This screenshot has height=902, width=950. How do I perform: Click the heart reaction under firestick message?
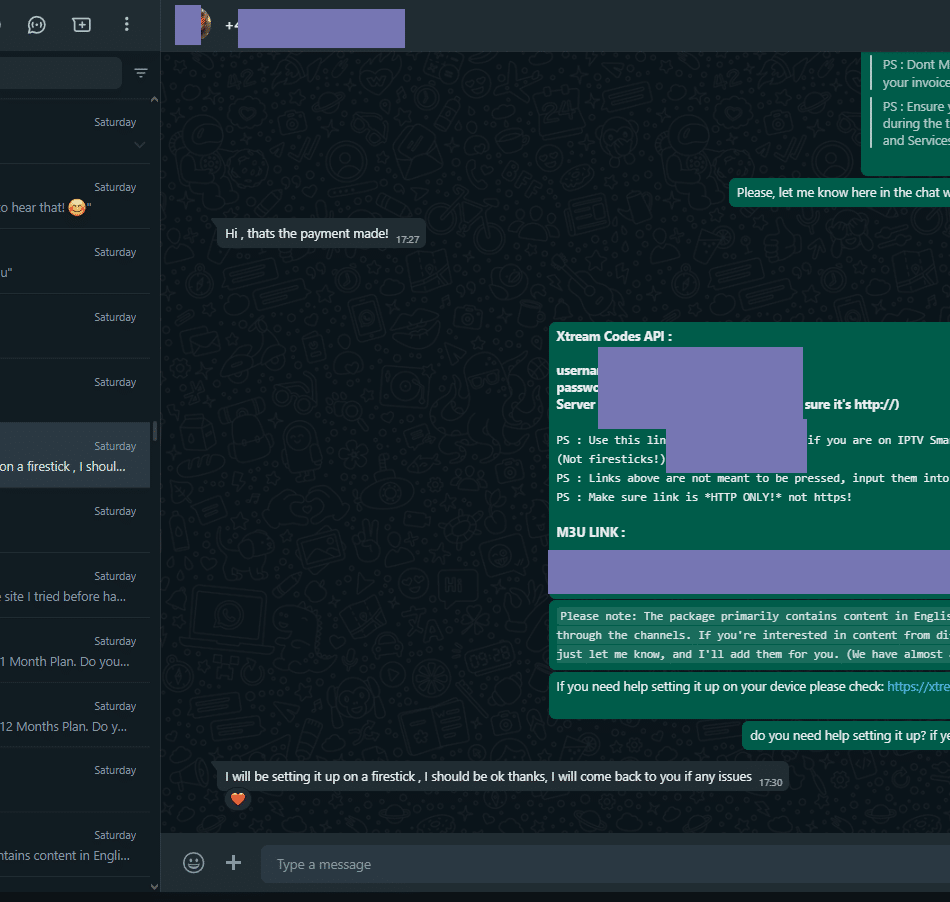click(237, 799)
